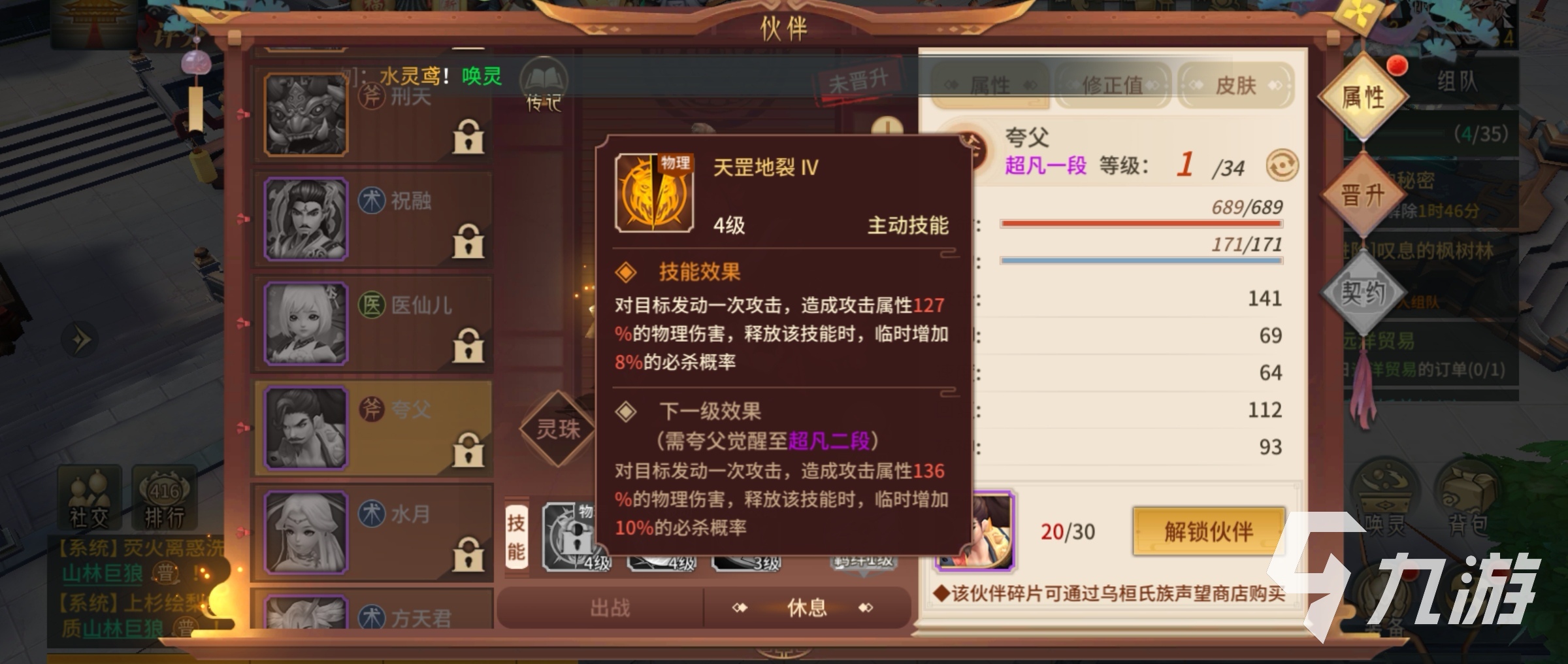The image size is (1568, 664).
Task: Open the 皮肤 skin tab
Action: 1235,85
